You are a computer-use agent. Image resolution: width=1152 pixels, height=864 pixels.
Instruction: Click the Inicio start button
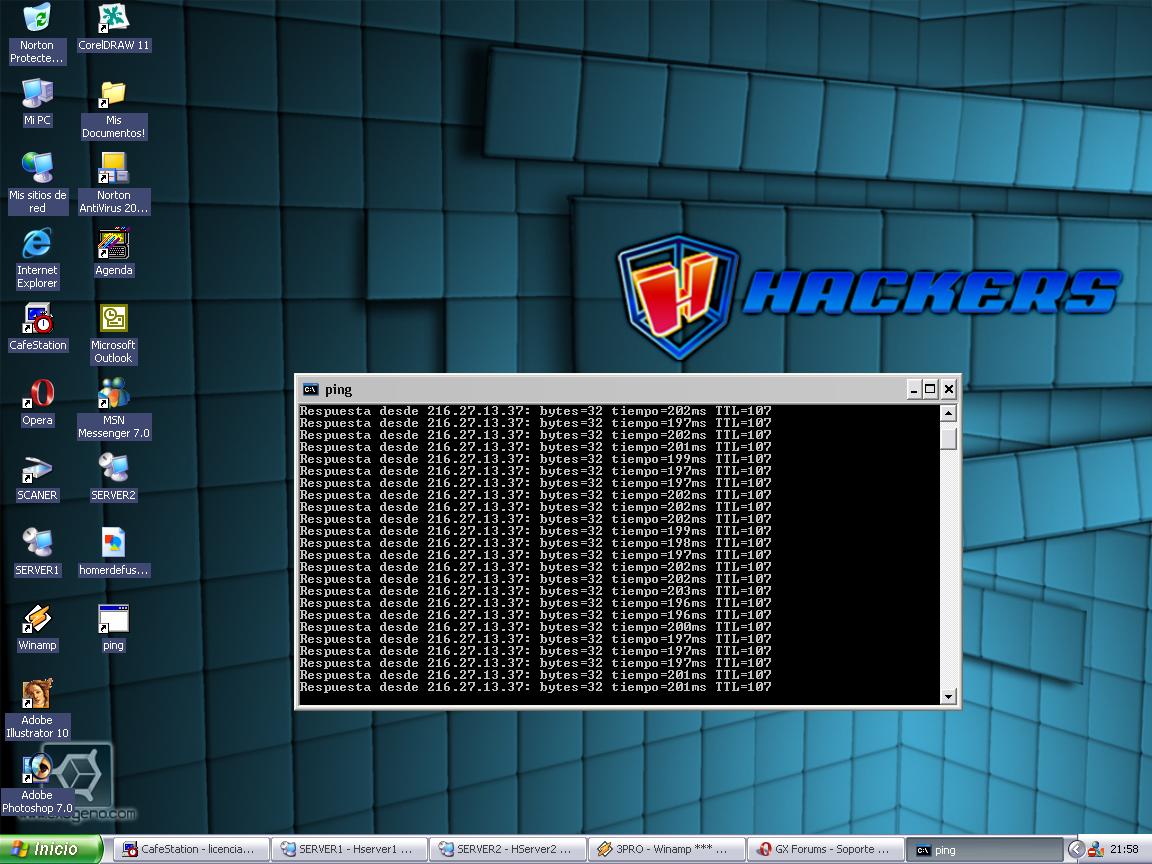tap(49, 849)
